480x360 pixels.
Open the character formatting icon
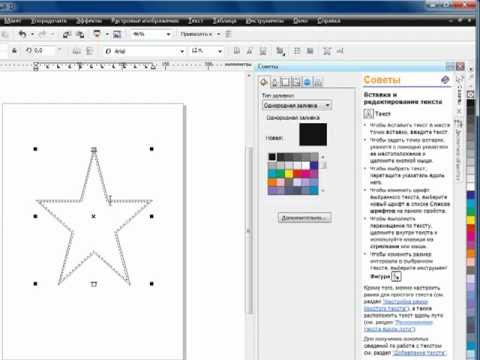(x=327, y=51)
